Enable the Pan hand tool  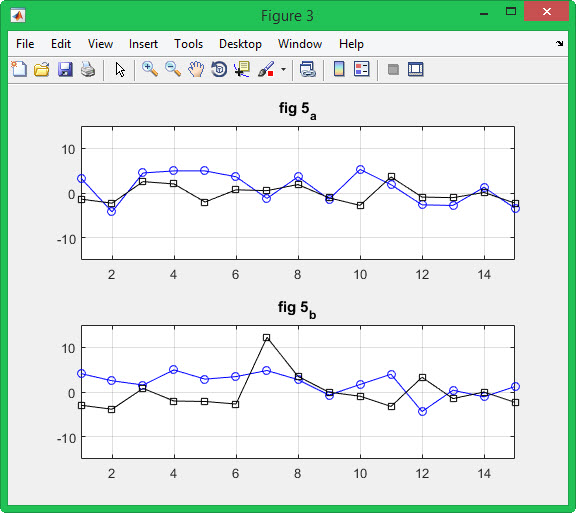pos(196,69)
